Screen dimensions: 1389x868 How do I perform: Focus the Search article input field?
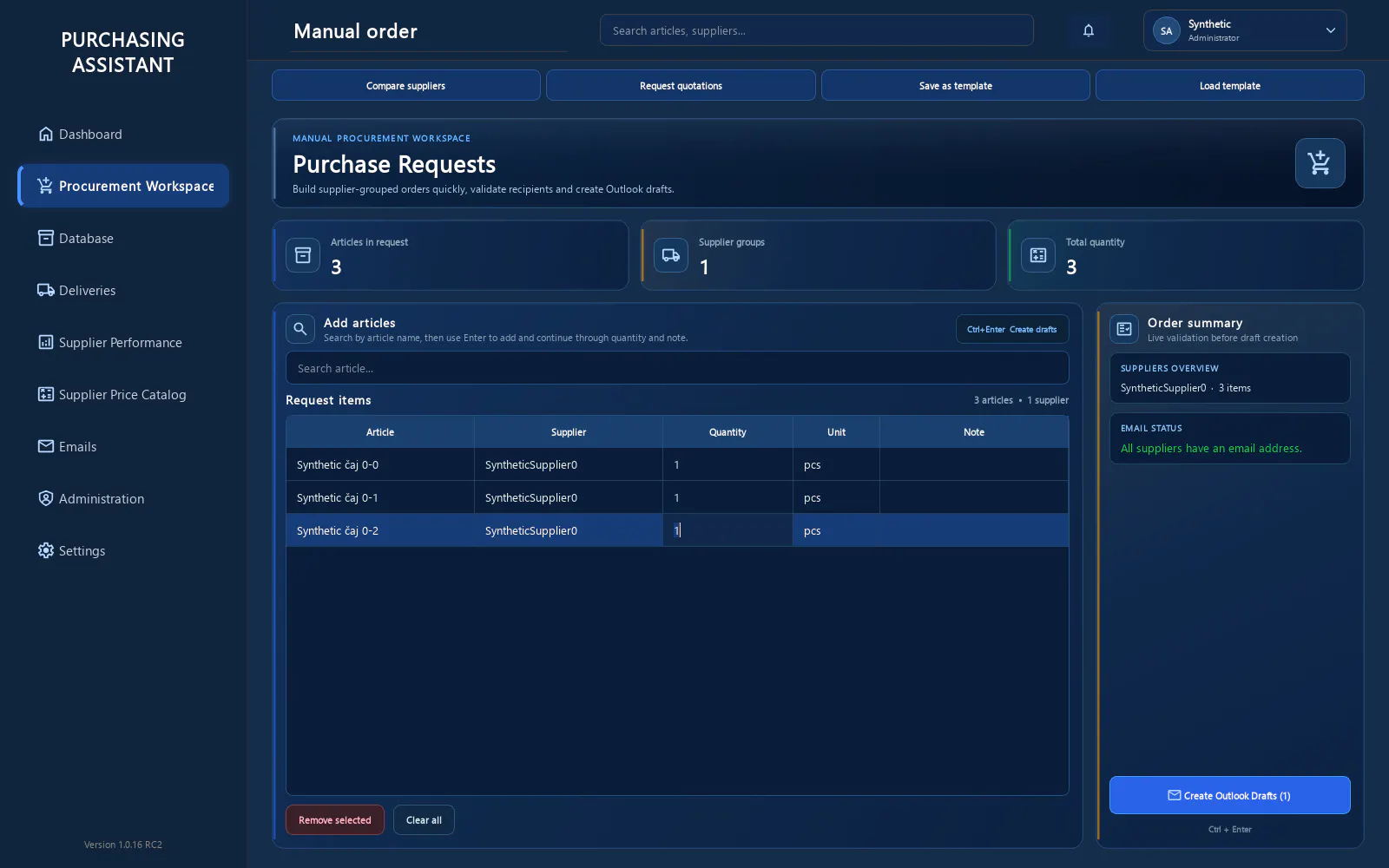677,368
